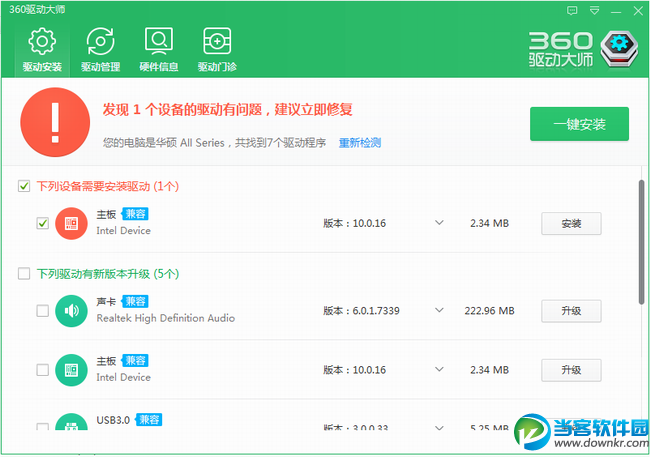The image size is (650, 457).
Task: Expand version dropdown for 6.0.1.7339
Action: [439, 310]
